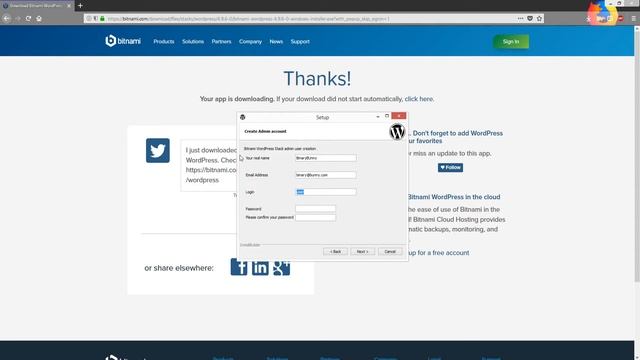This screenshot has width=640, height=360.
Task: Click the Login input field
Action: pos(326,192)
